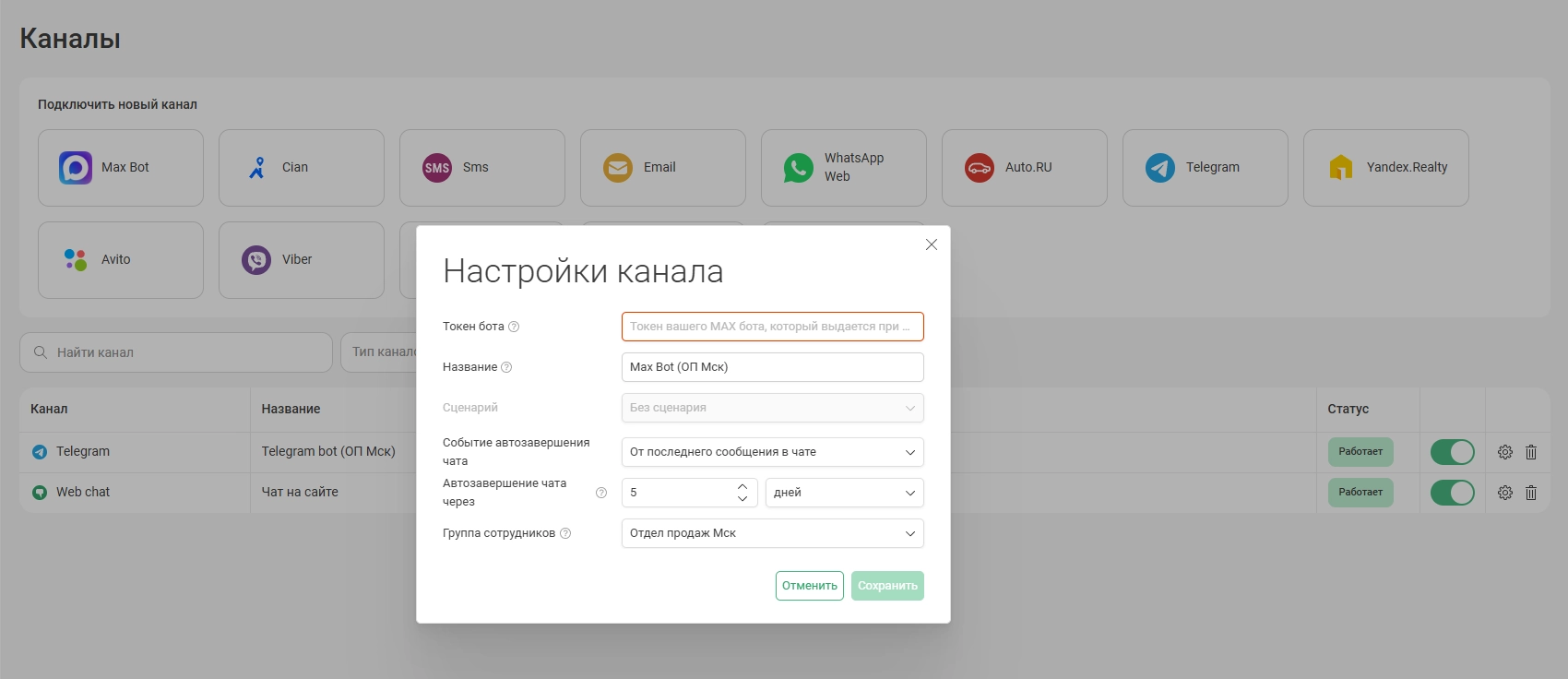Open Группа сотрудников dropdown
Screen dimensions: 1568x679
pyautogui.click(x=772, y=533)
